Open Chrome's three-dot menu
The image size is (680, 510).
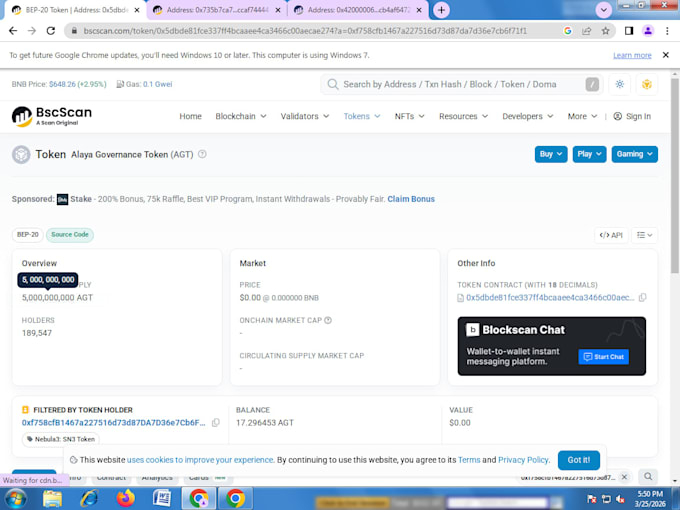coord(667,31)
